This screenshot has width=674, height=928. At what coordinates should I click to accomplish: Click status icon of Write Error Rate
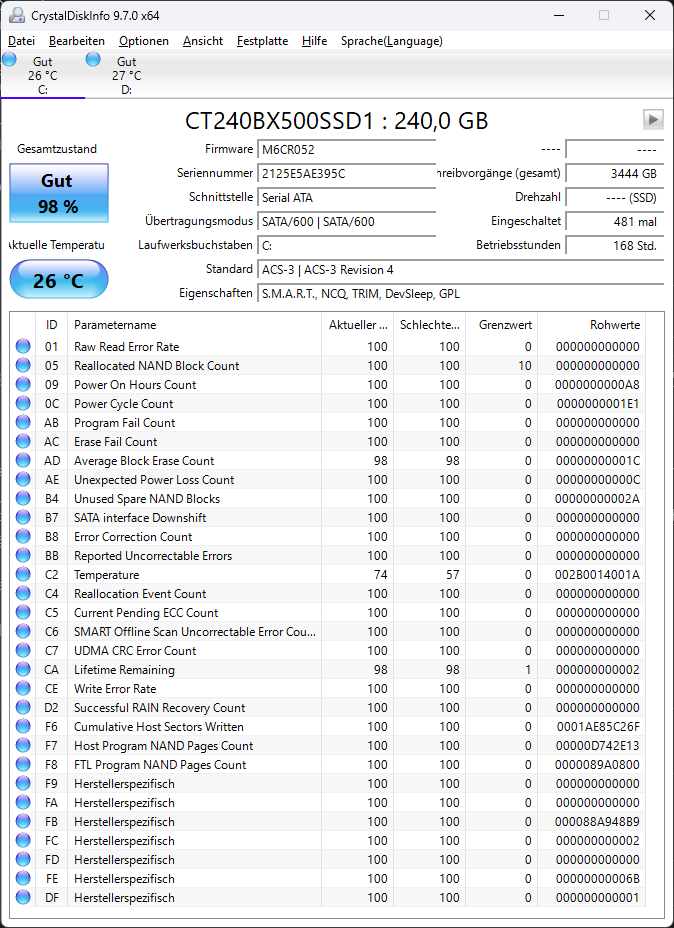[x=23, y=688]
